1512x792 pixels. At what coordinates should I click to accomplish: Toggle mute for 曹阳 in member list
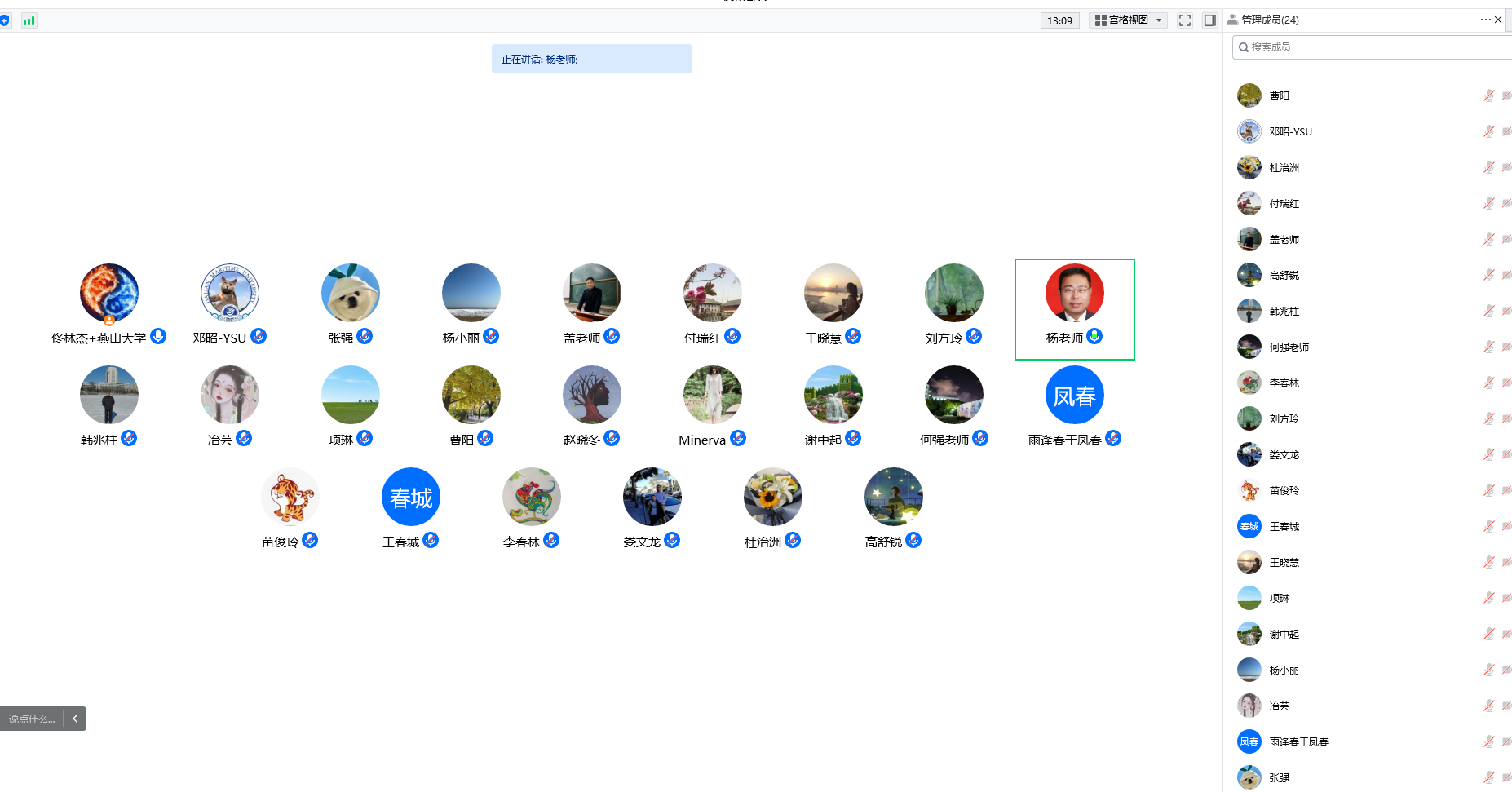point(1488,95)
